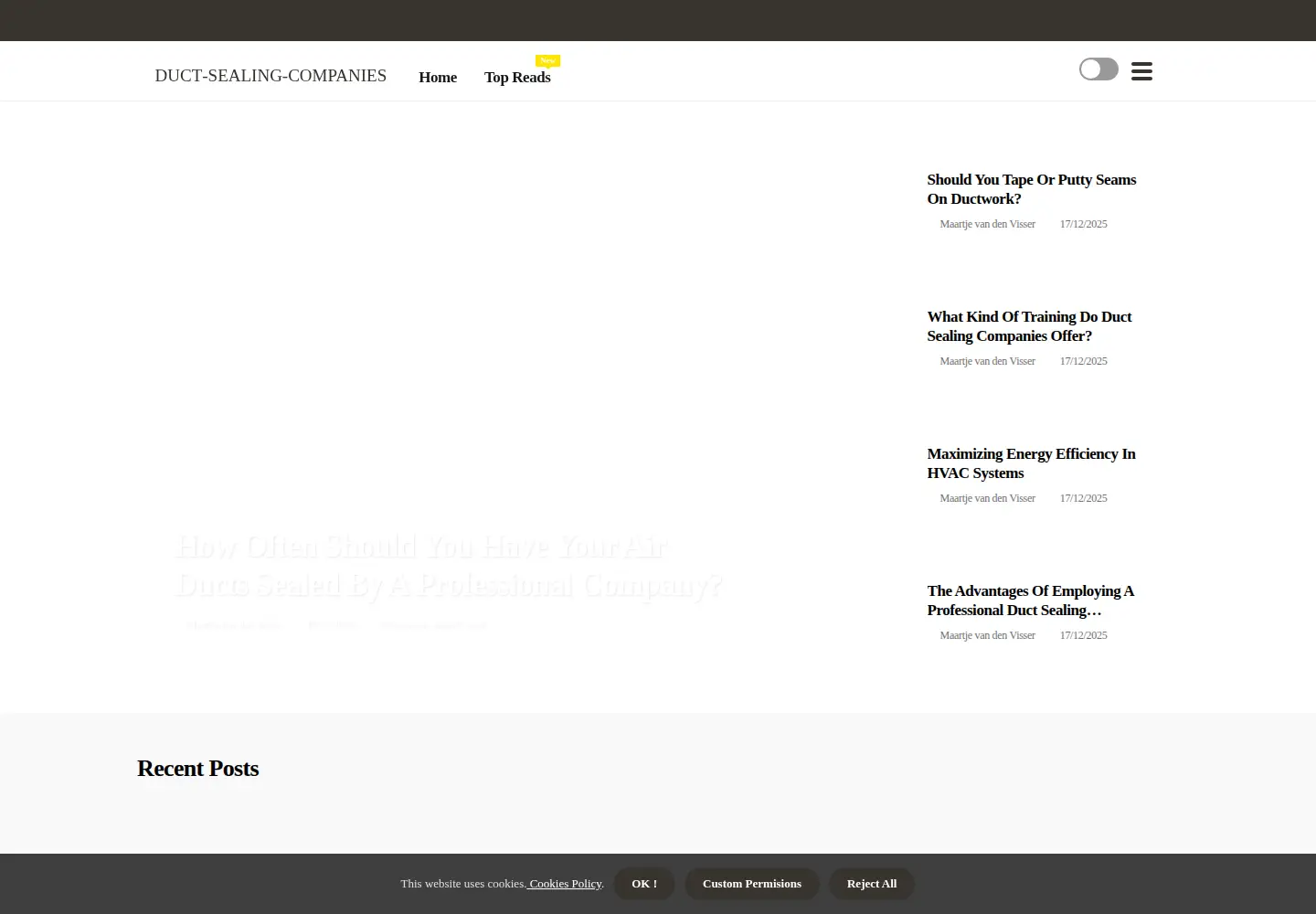This screenshot has height=914, width=1316.
Task: Click the DUCT-SEALING-COMPANIES site title
Action: pos(271,76)
